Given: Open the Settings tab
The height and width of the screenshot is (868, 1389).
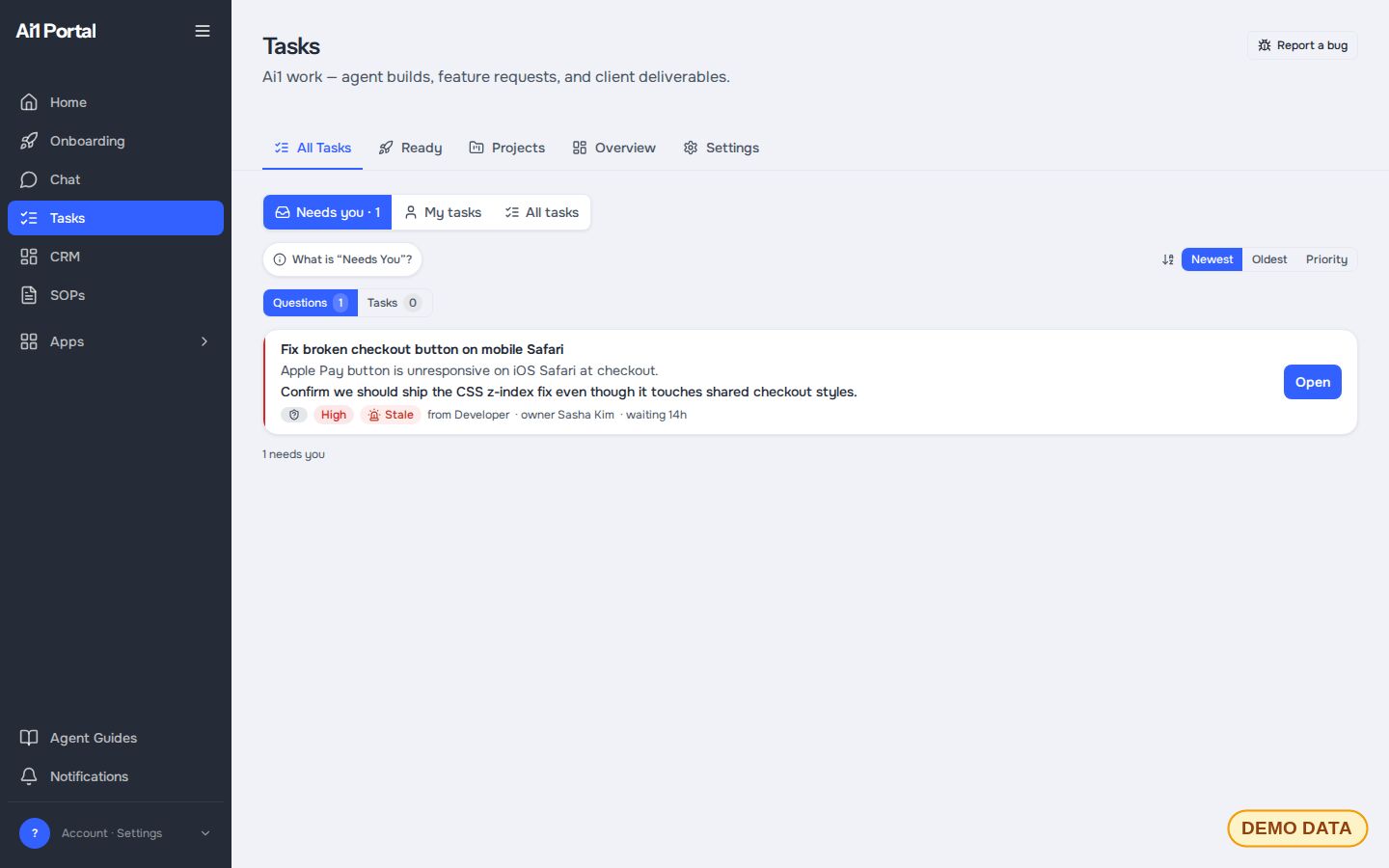Looking at the screenshot, I should click(722, 148).
